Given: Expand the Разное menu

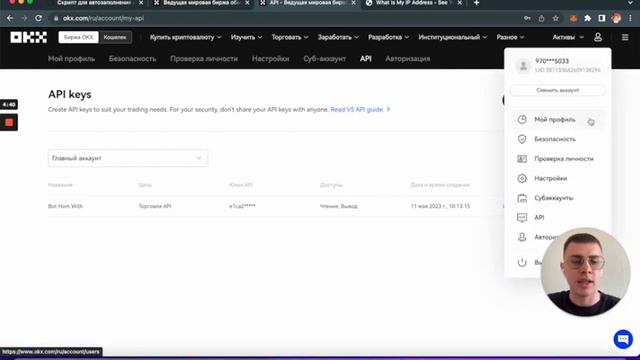Looking at the screenshot, I should click(510, 37).
